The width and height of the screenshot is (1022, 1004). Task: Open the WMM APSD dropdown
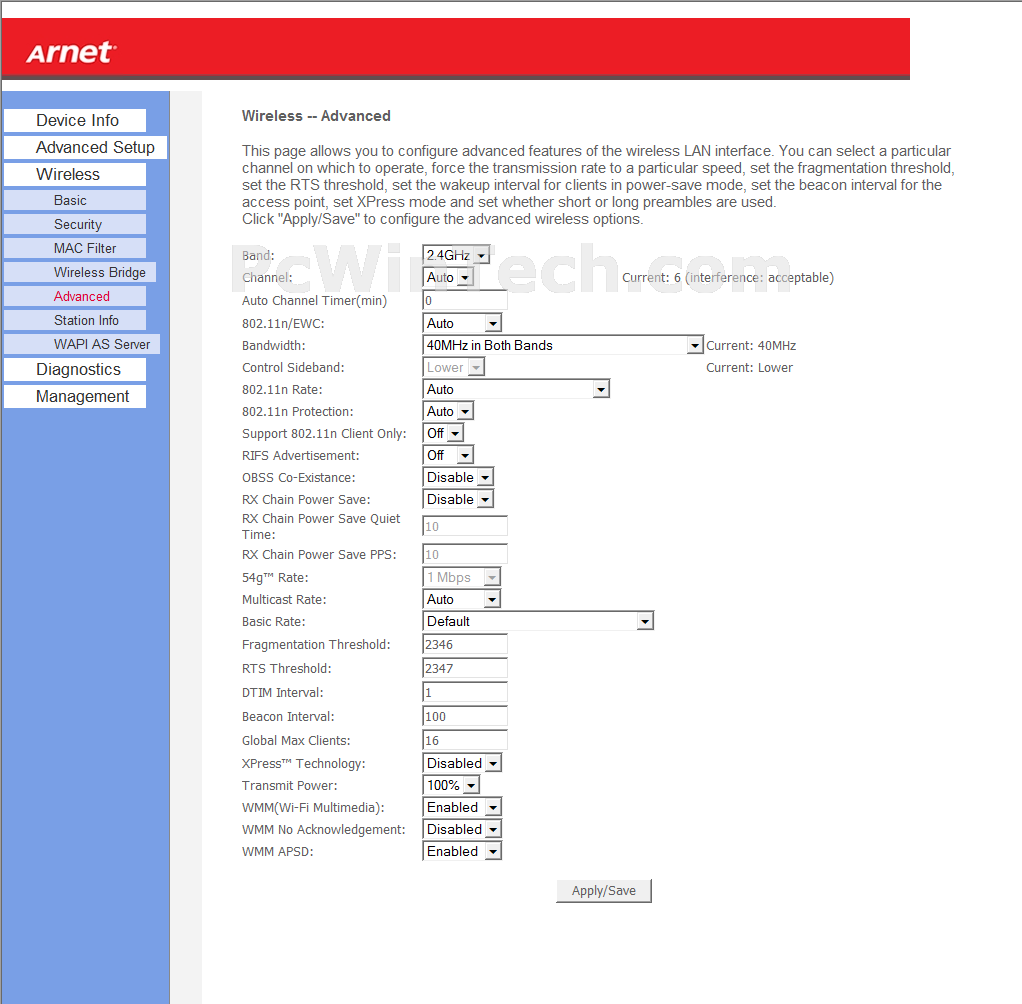click(462, 851)
